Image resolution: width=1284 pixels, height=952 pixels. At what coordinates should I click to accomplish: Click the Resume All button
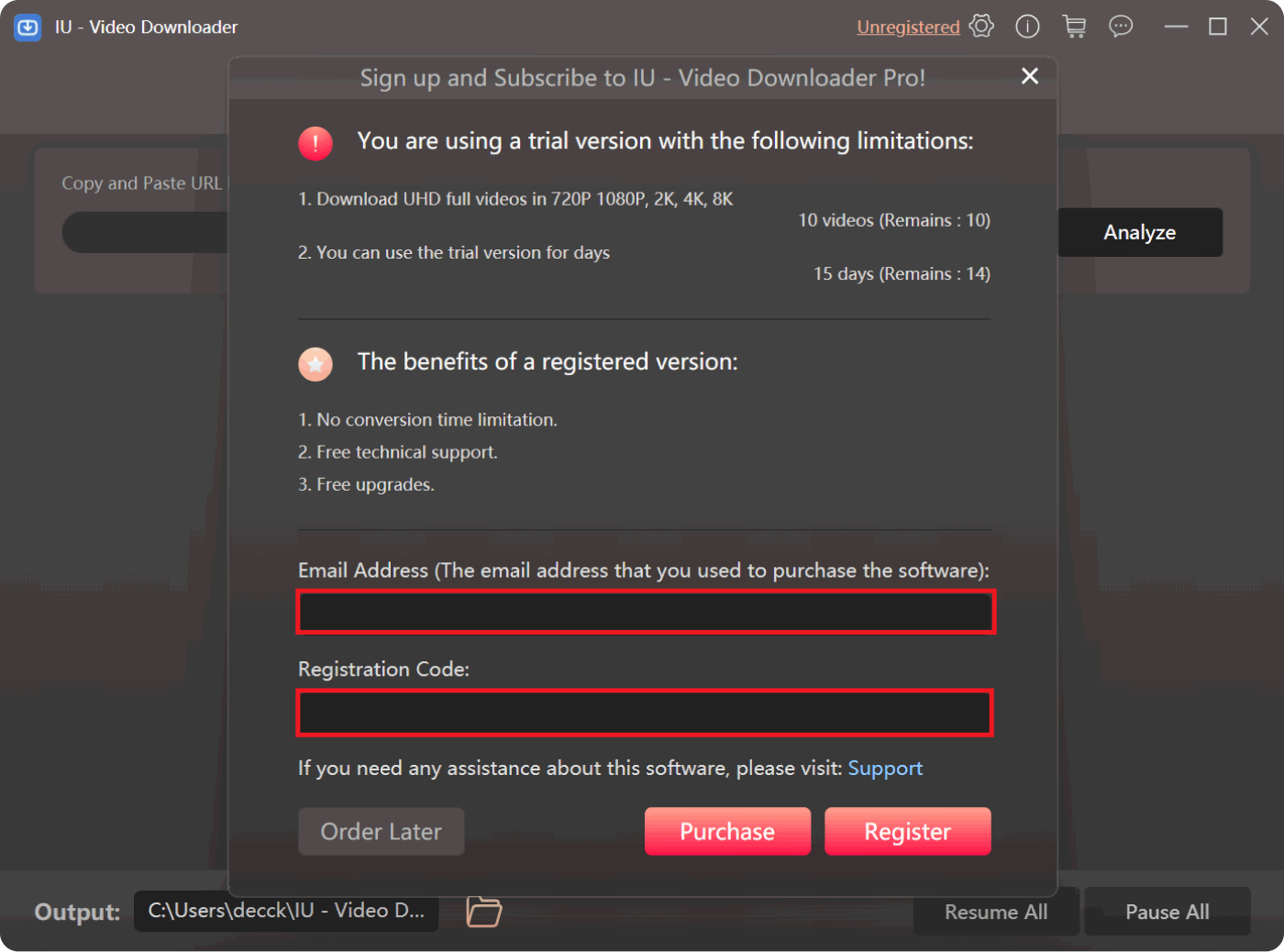coord(996,912)
